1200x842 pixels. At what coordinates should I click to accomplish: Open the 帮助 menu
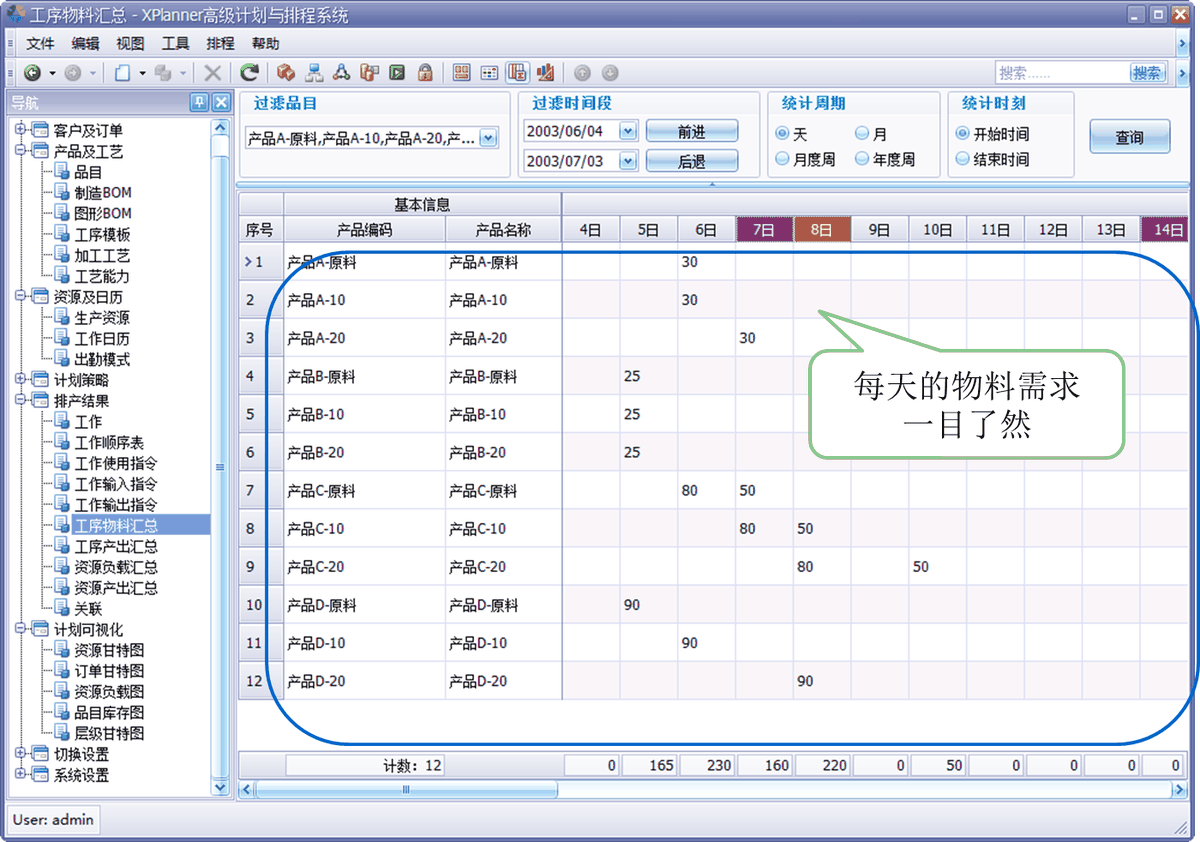point(266,44)
